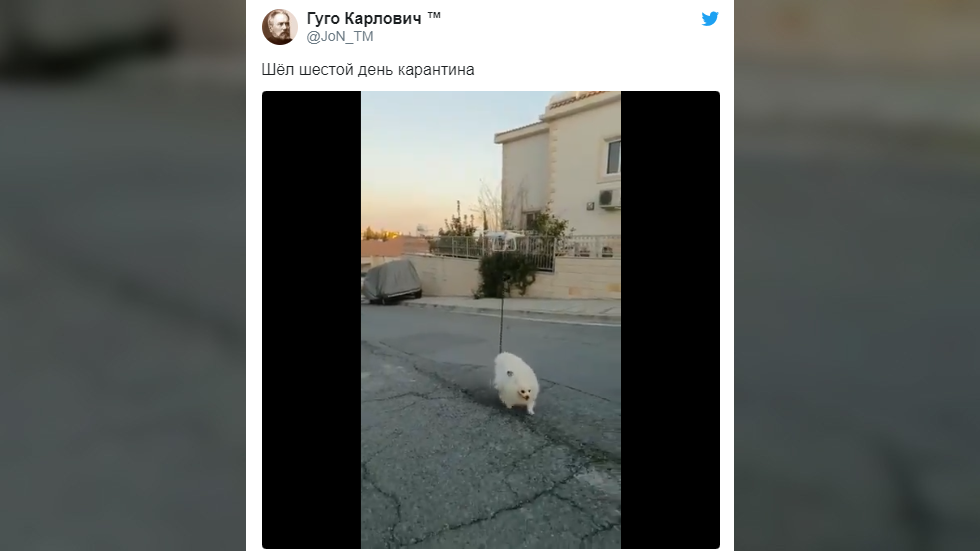Click the air conditioner unit on building
Viewport: 980px width, 551px height.
609,198
